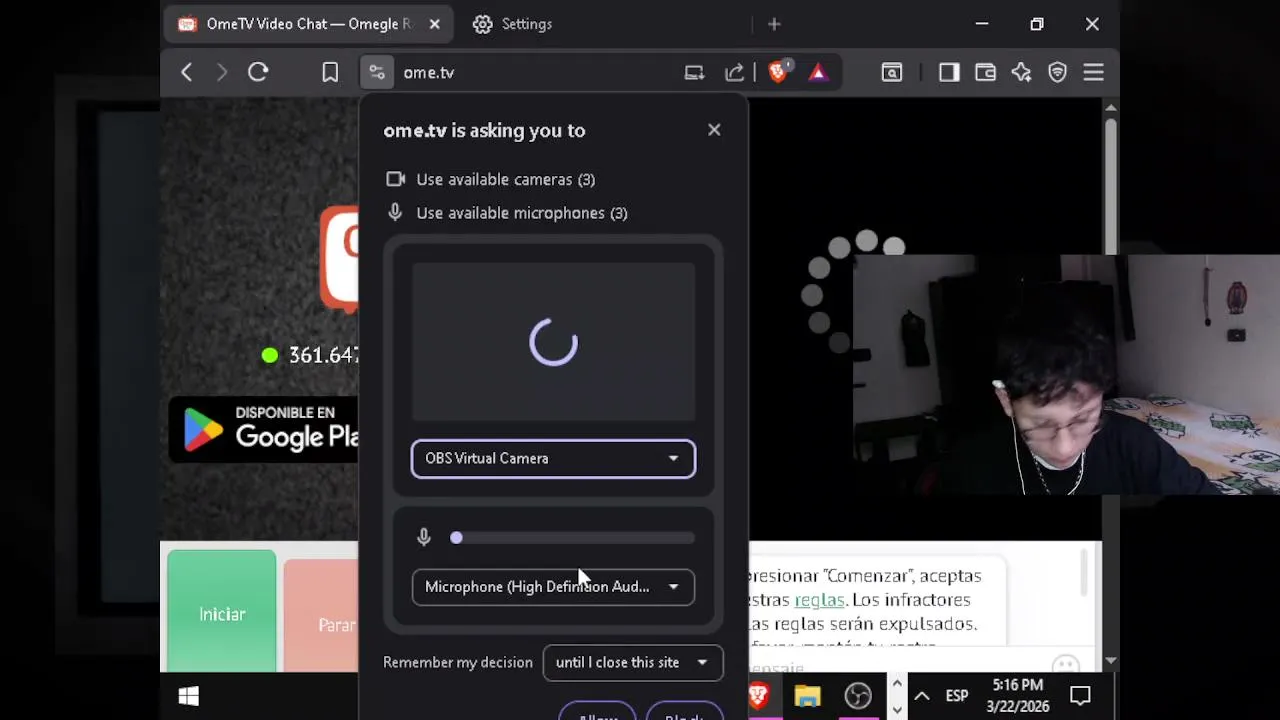This screenshot has width=1280, height=720.
Task: Close the OmeTV Video Chat tab
Action: point(434,24)
